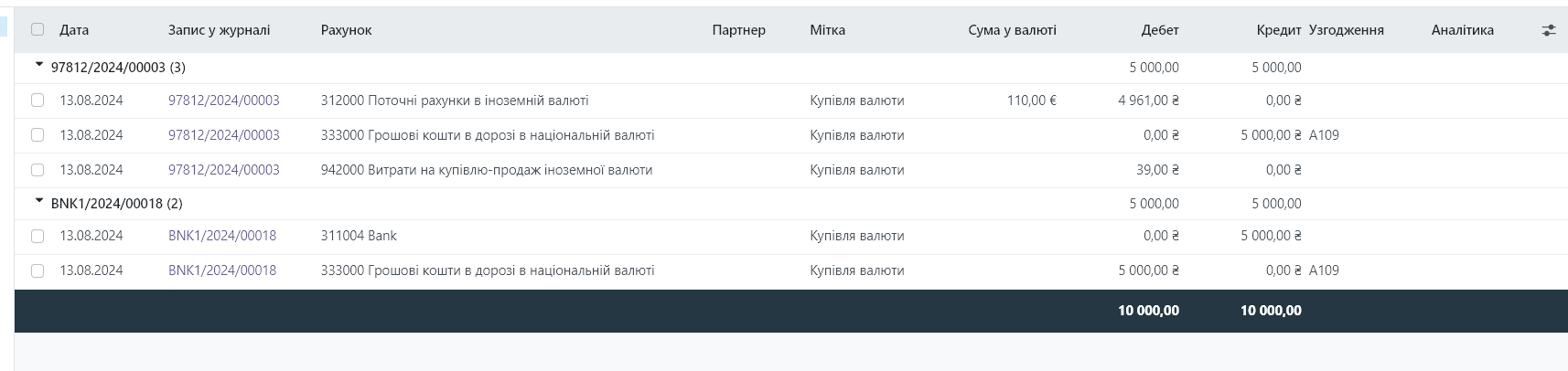Sort by the Рахунок column header
1568x371 pixels.
pyautogui.click(x=346, y=30)
